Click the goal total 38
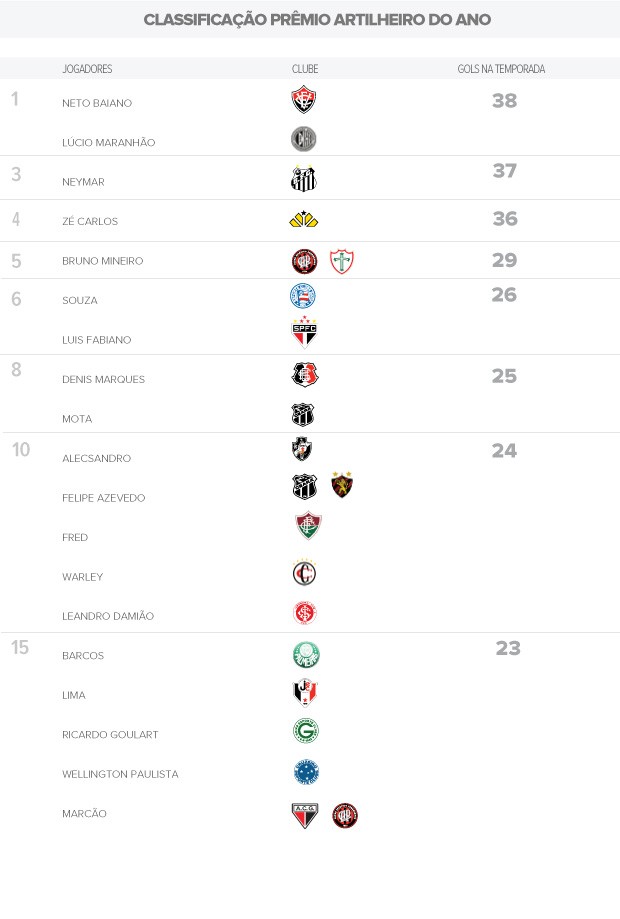This screenshot has width=620, height=919. pyautogui.click(x=504, y=100)
